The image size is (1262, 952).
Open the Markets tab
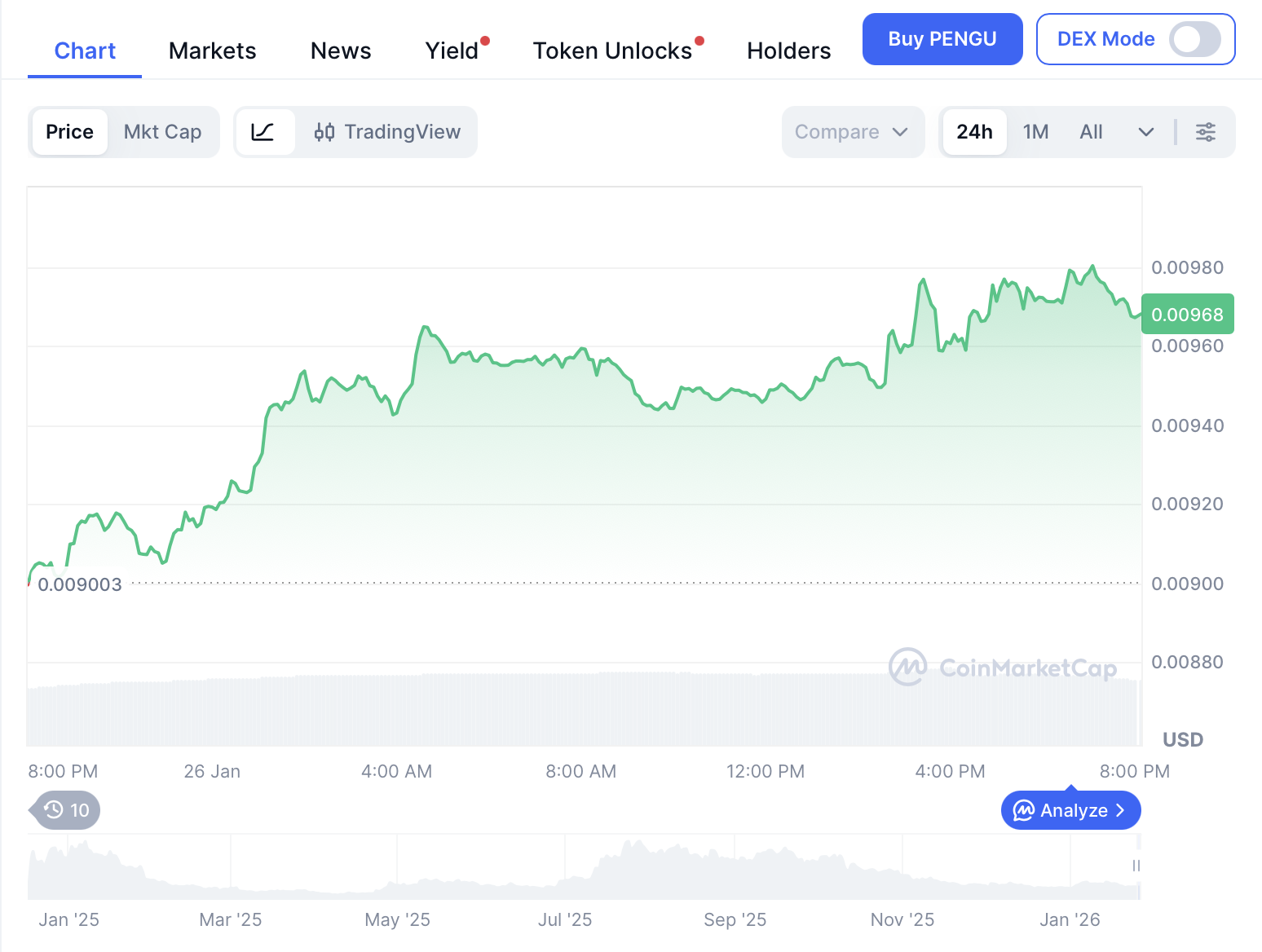point(212,51)
